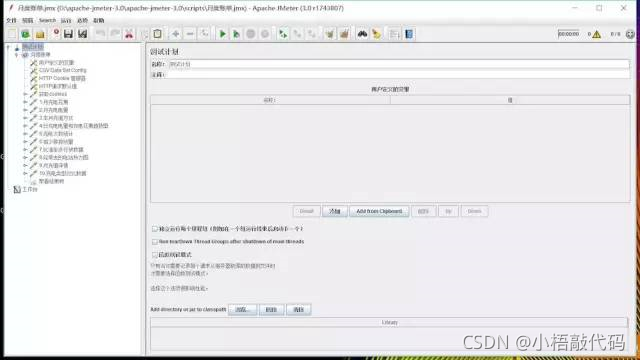Open the 运行 (Run) menu
Screen dimensions: 640x360
point(66,20)
